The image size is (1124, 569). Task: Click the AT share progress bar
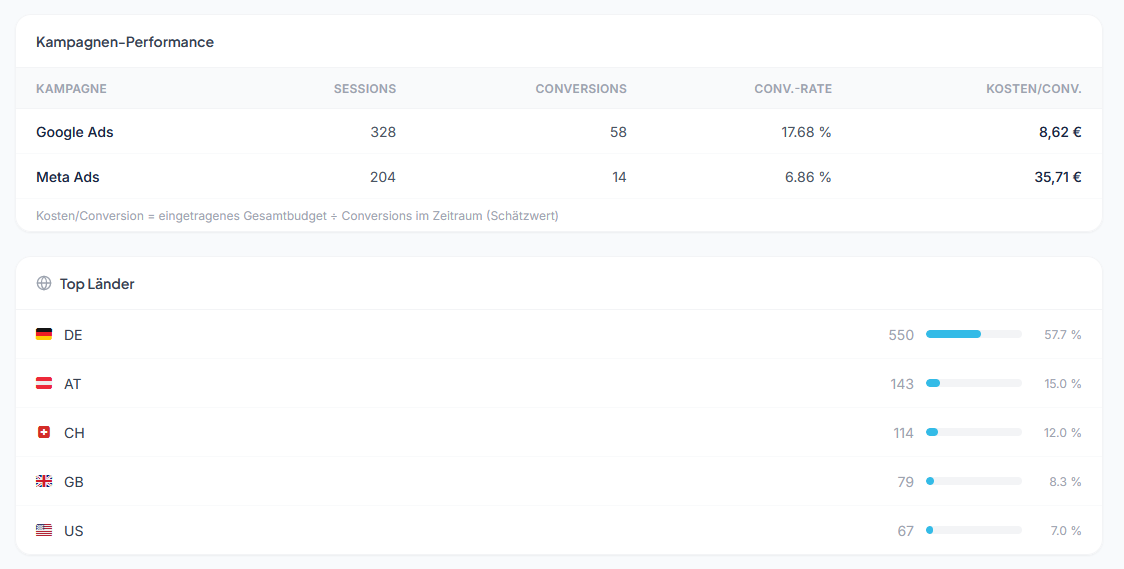point(973,383)
